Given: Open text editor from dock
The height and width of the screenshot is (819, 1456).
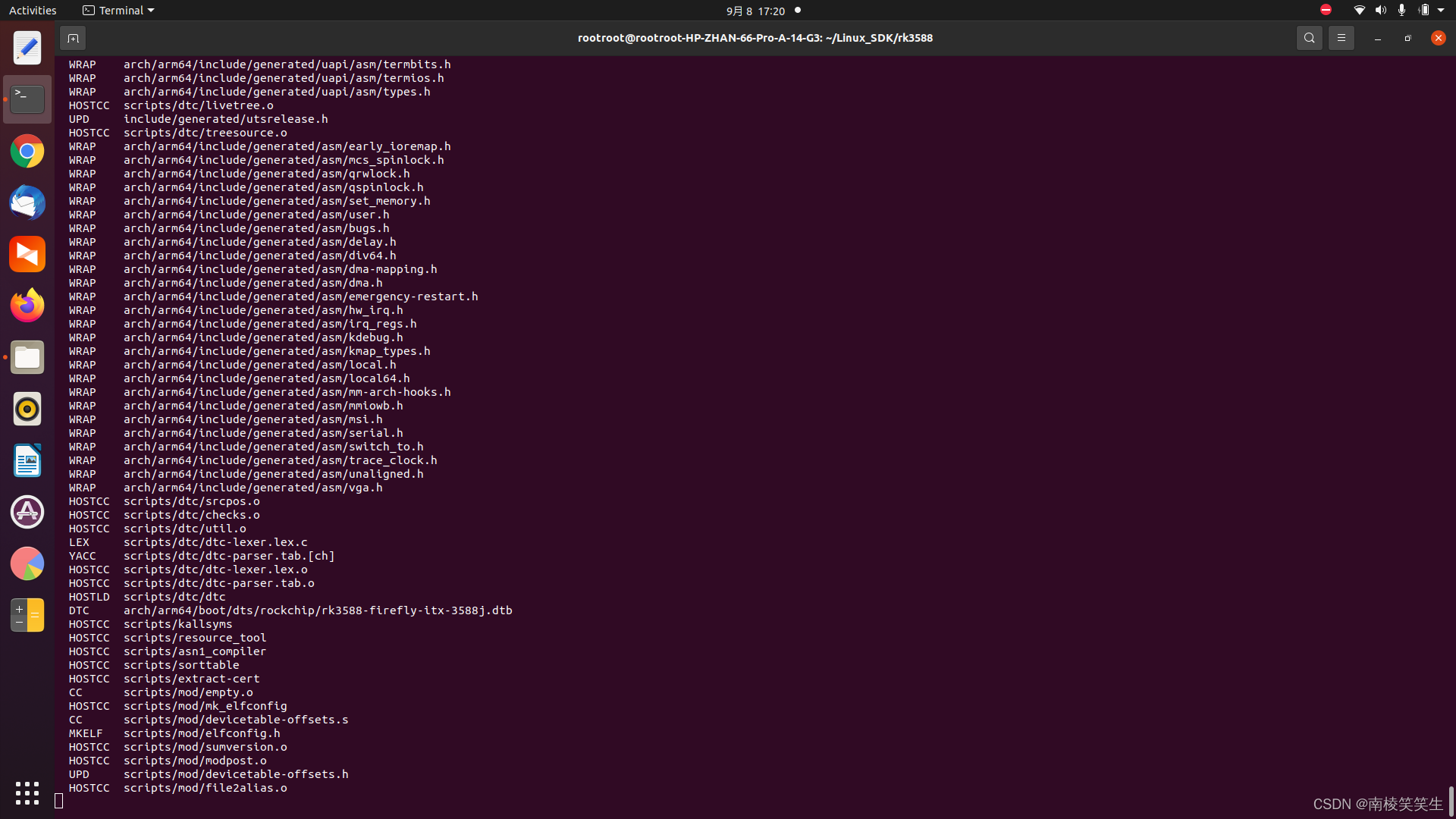Looking at the screenshot, I should pos(27,49).
